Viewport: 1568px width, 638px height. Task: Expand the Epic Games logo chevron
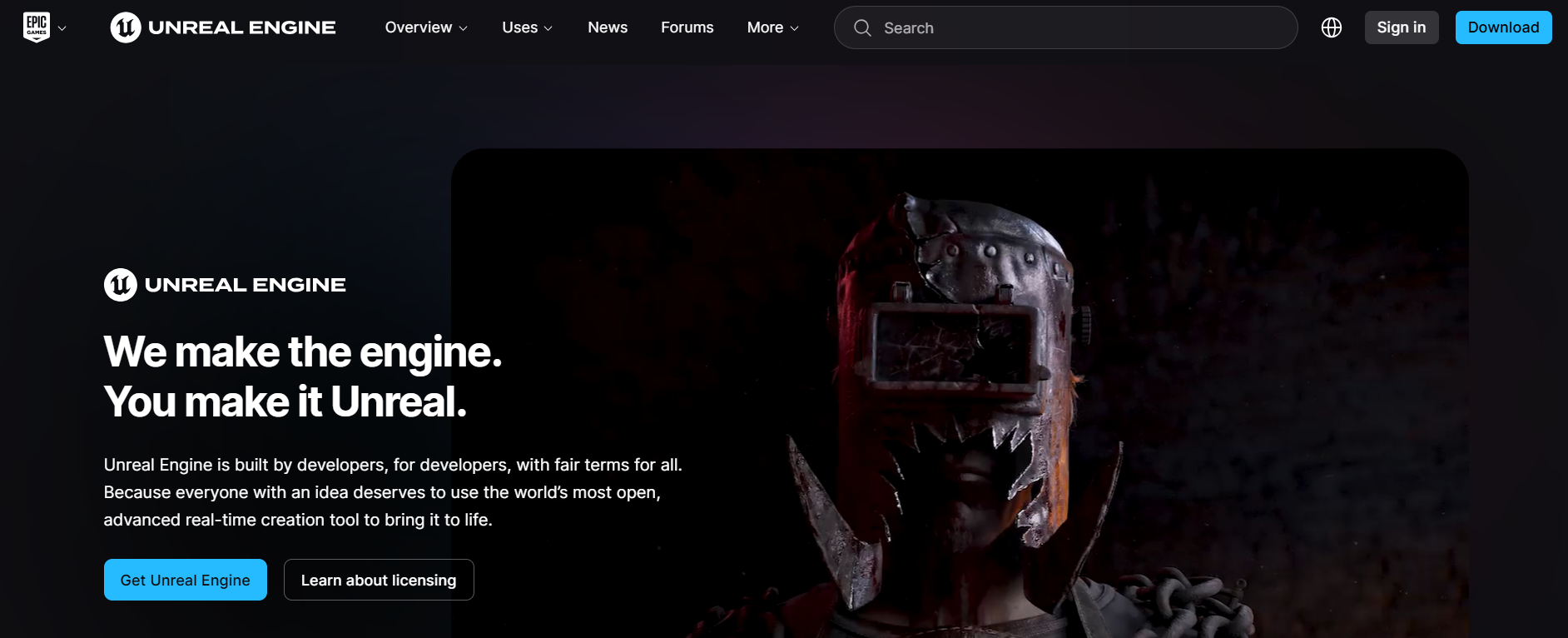(62, 28)
